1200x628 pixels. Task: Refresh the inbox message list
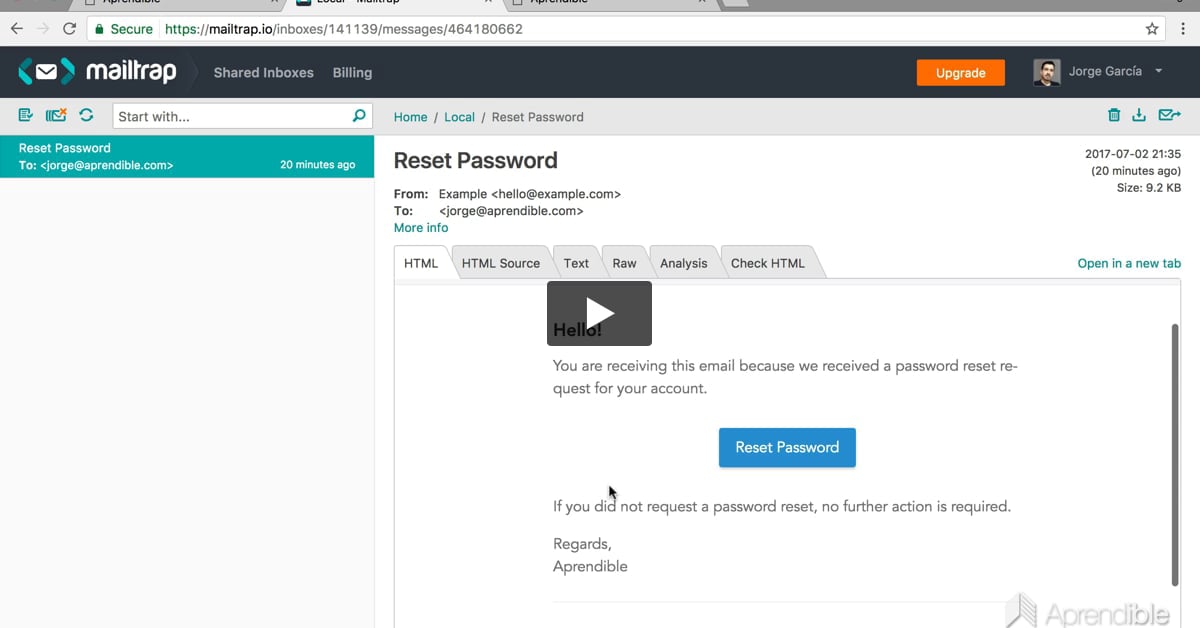[x=86, y=116]
